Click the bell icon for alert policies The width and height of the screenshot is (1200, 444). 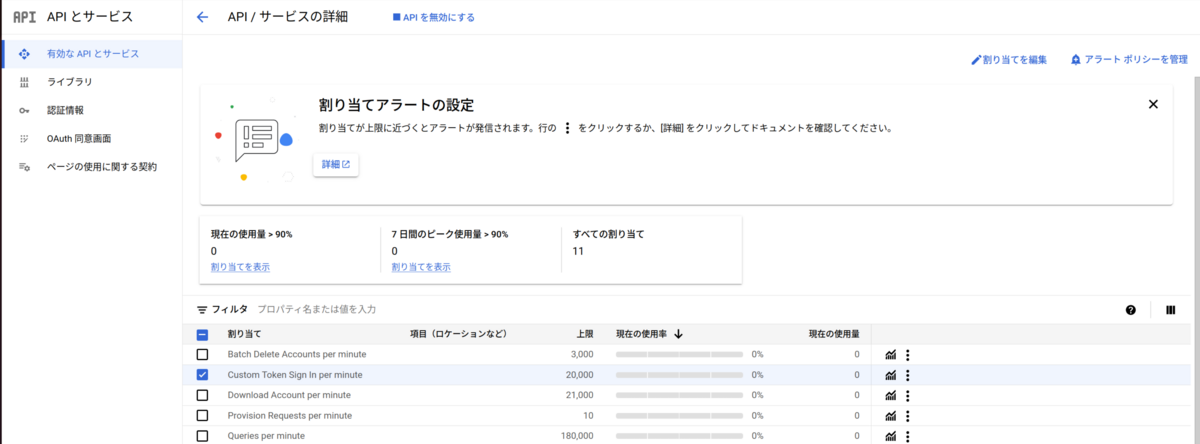[x=1076, y=60]
